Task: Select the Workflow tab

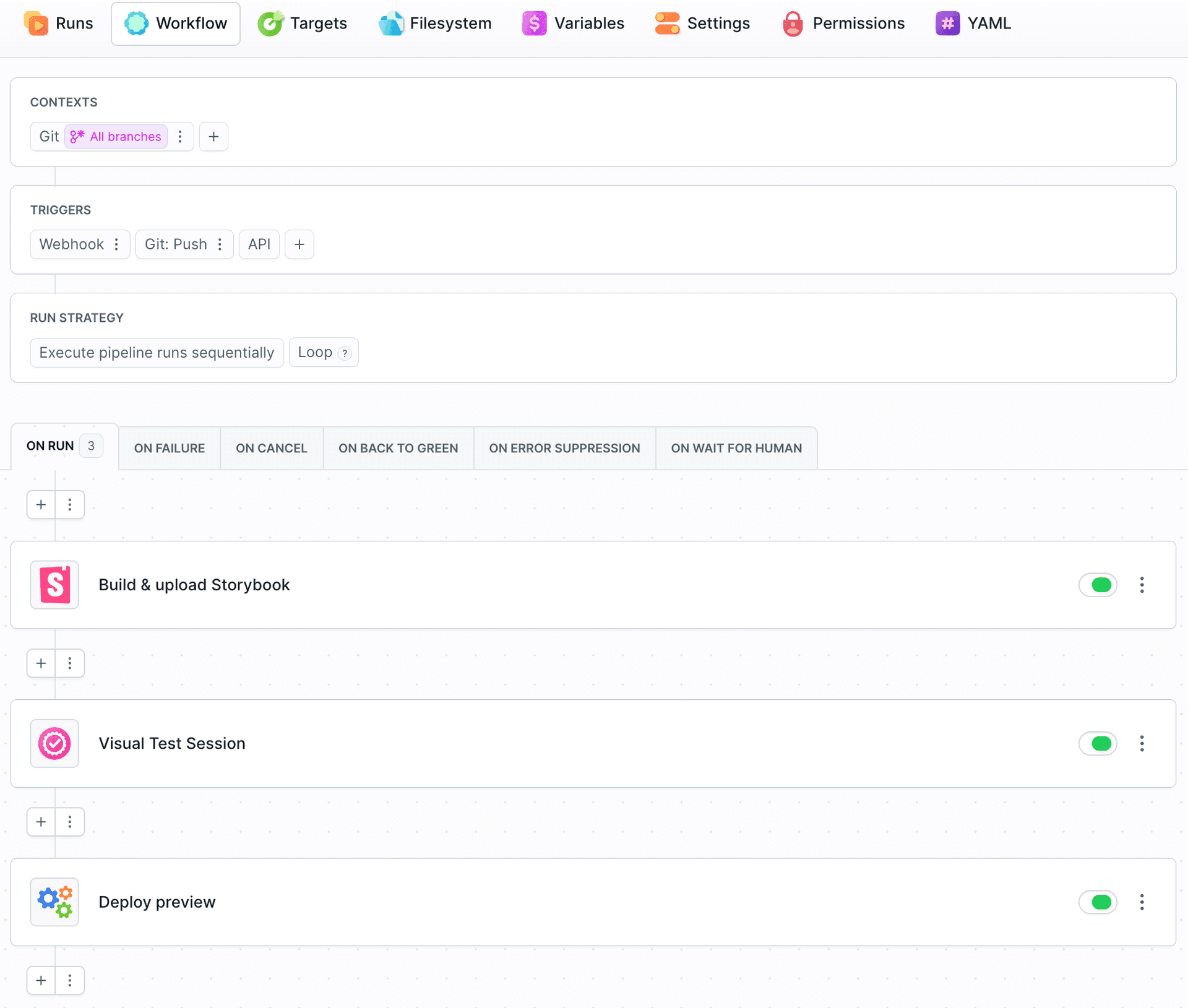Action: coord(176,24)
